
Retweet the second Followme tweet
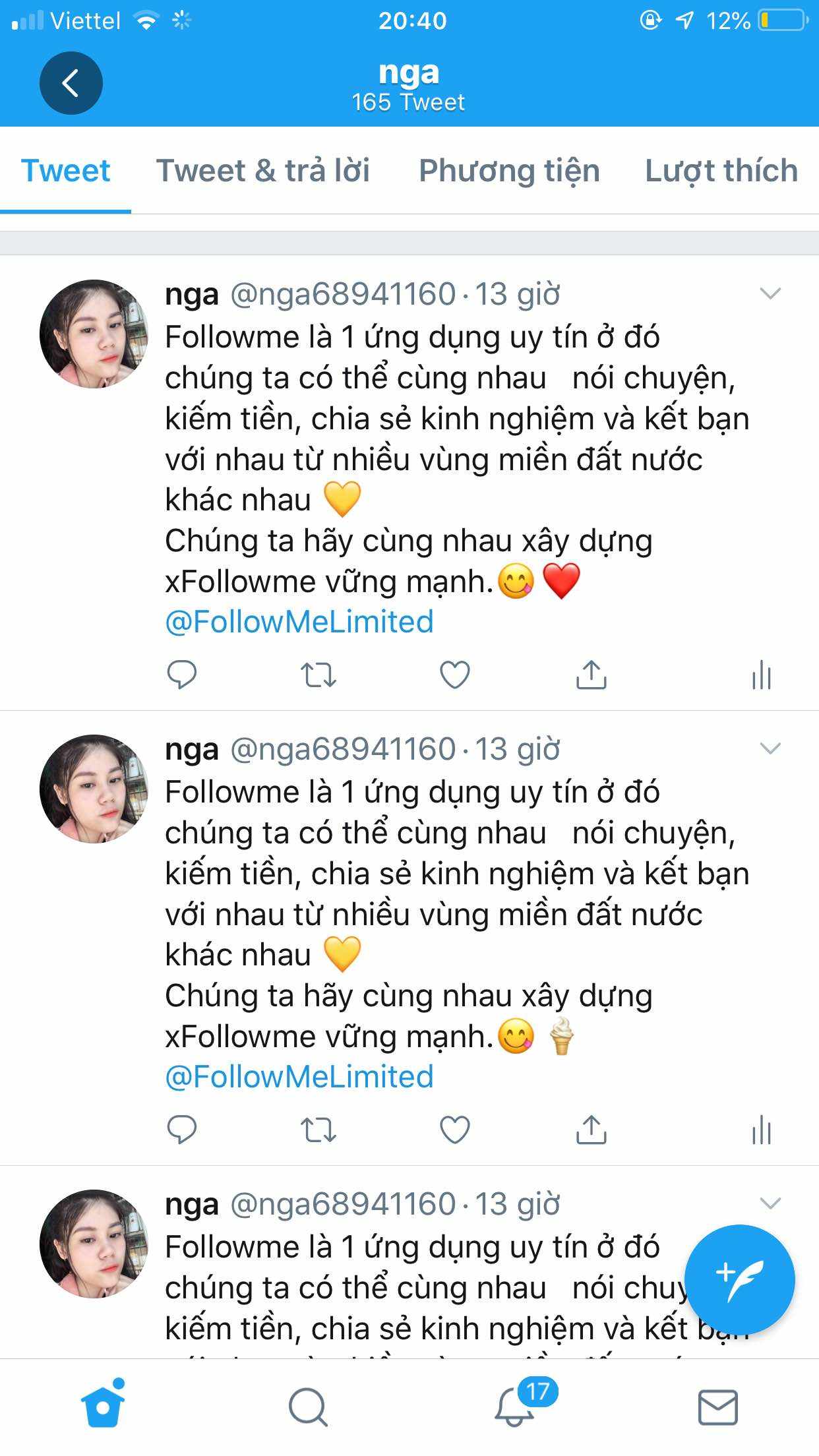(318, 1130)
